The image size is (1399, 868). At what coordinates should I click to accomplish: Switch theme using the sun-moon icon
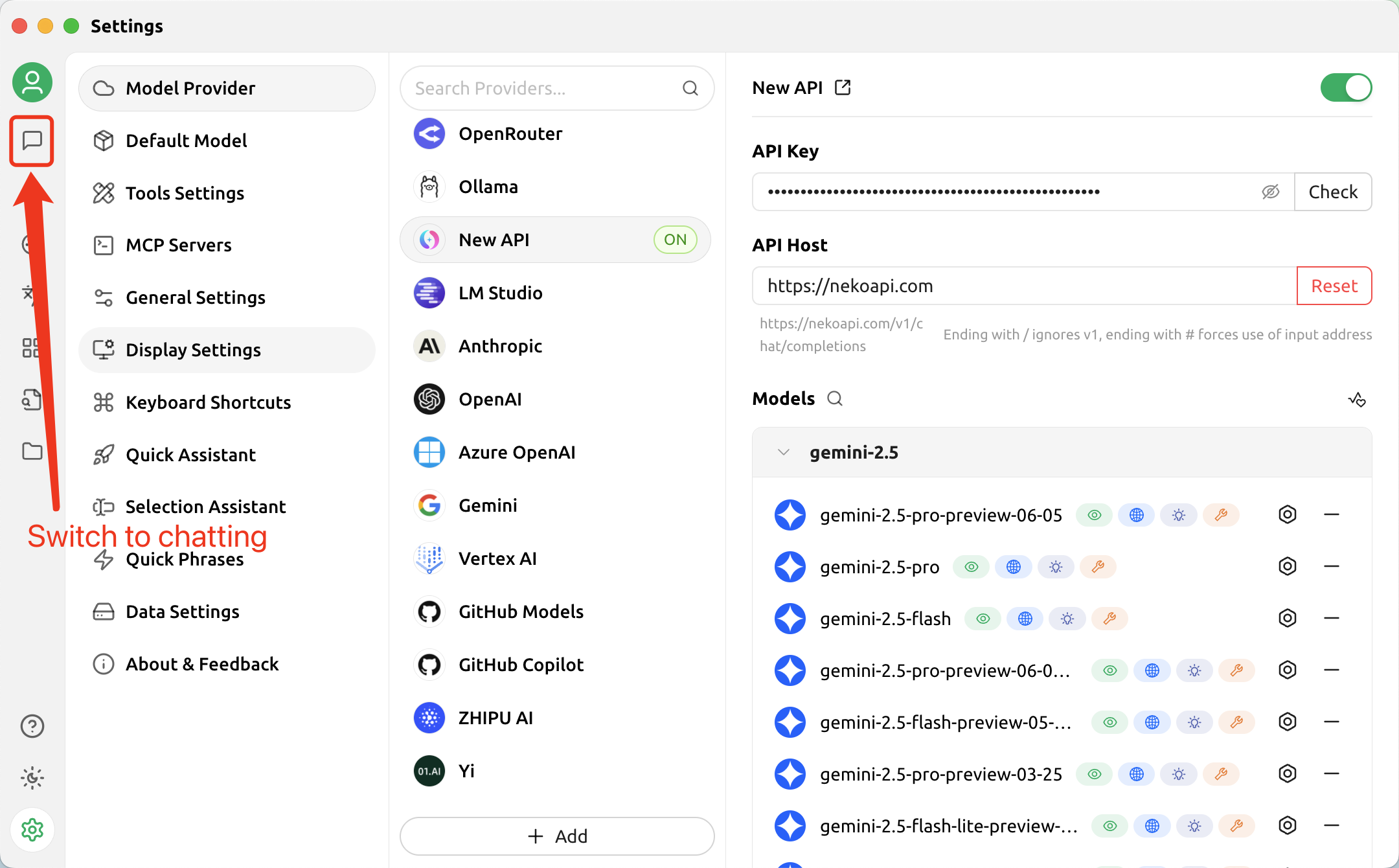[x=32, y=777]
